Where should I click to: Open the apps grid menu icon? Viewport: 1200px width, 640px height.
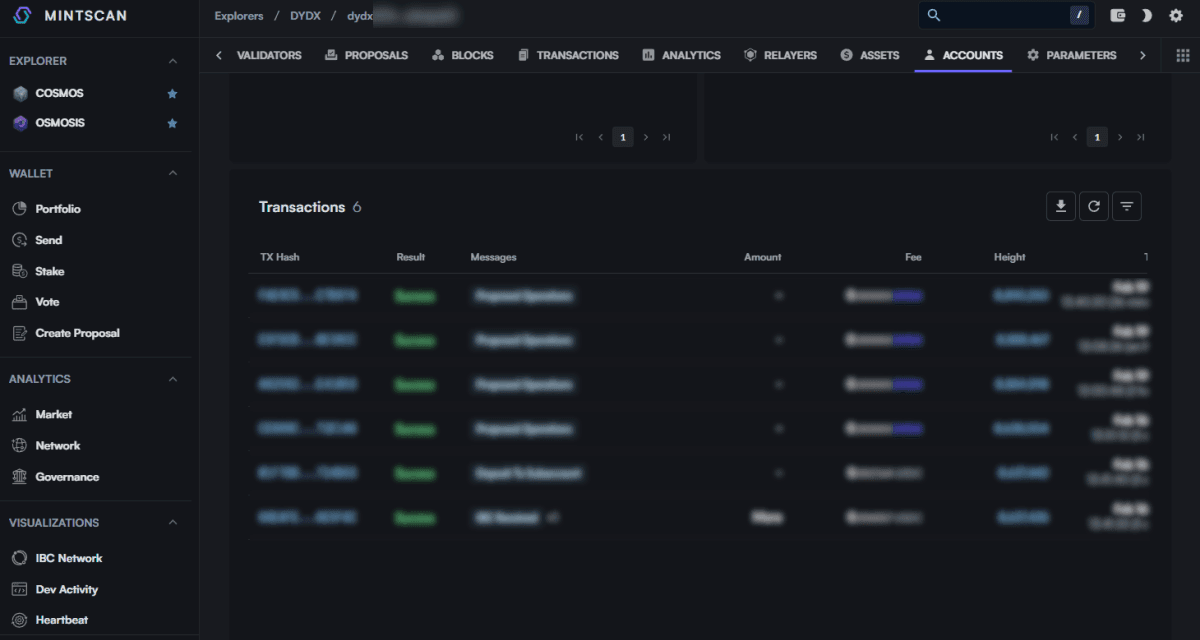(x=1182, y=56)
